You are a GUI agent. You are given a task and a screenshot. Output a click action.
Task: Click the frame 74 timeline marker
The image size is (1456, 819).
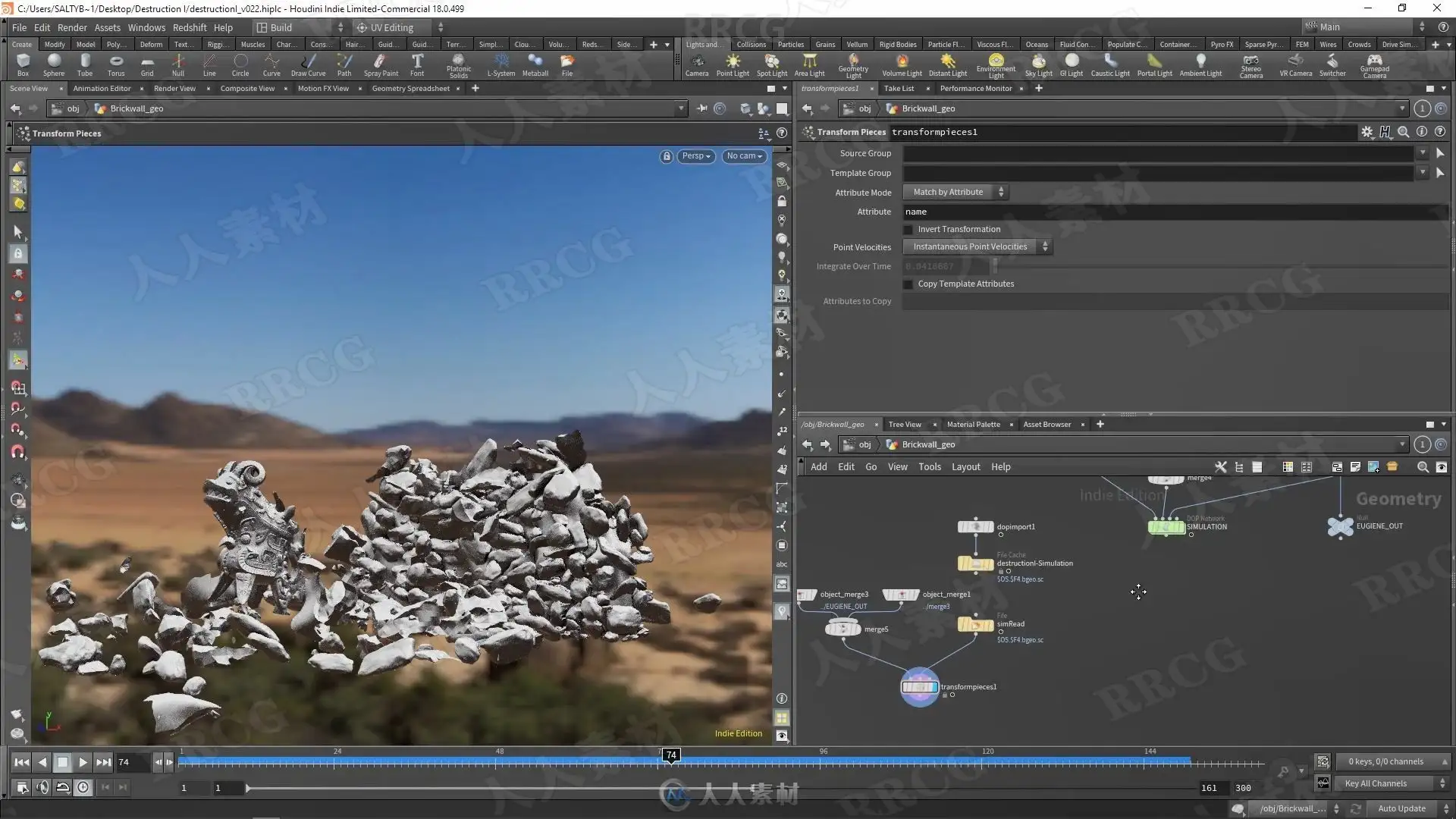tap(671, 755)
